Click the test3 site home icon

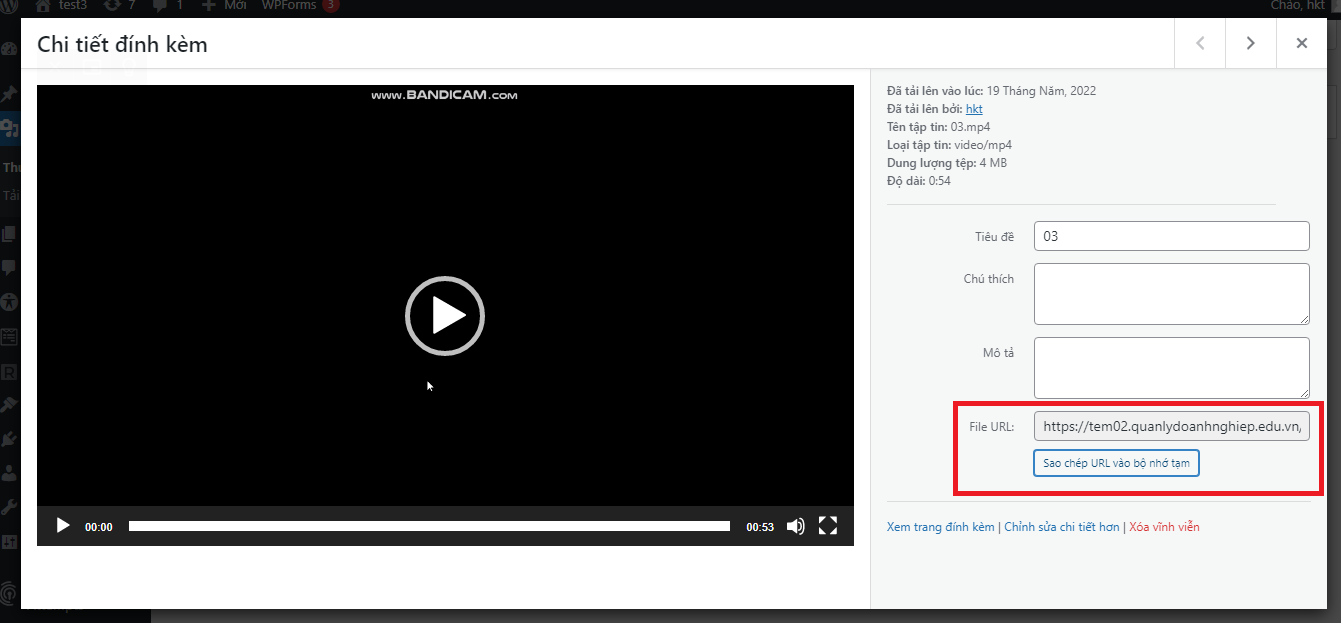click(x=44, y=6)
